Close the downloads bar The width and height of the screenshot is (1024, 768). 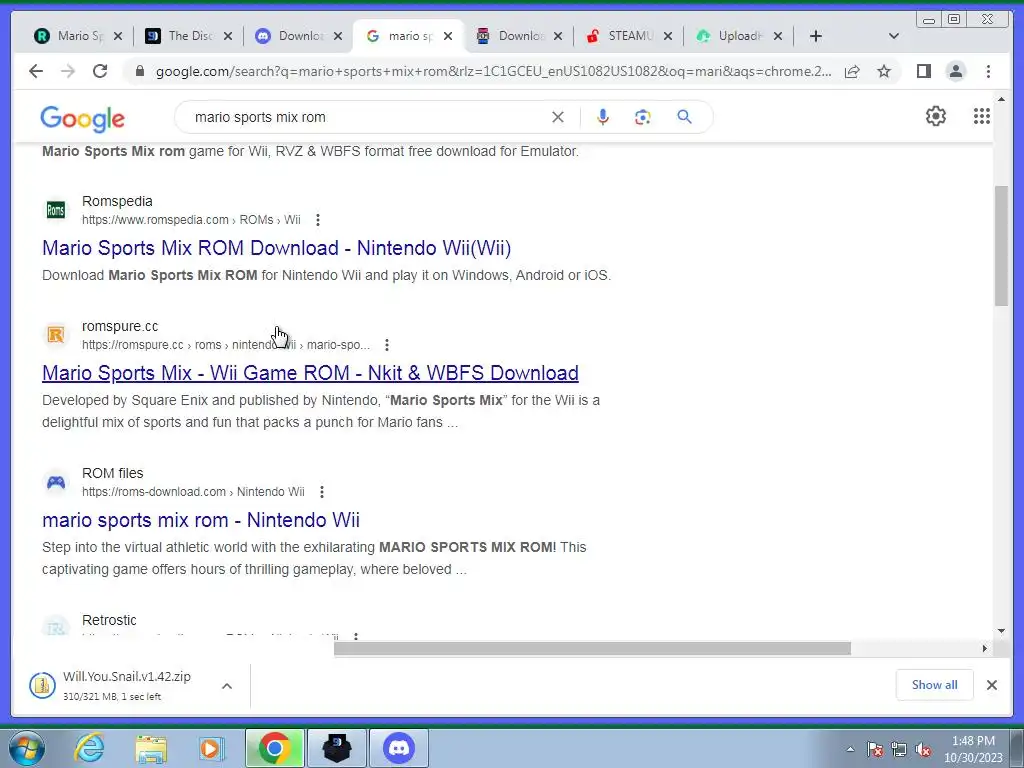coord(991,684)
